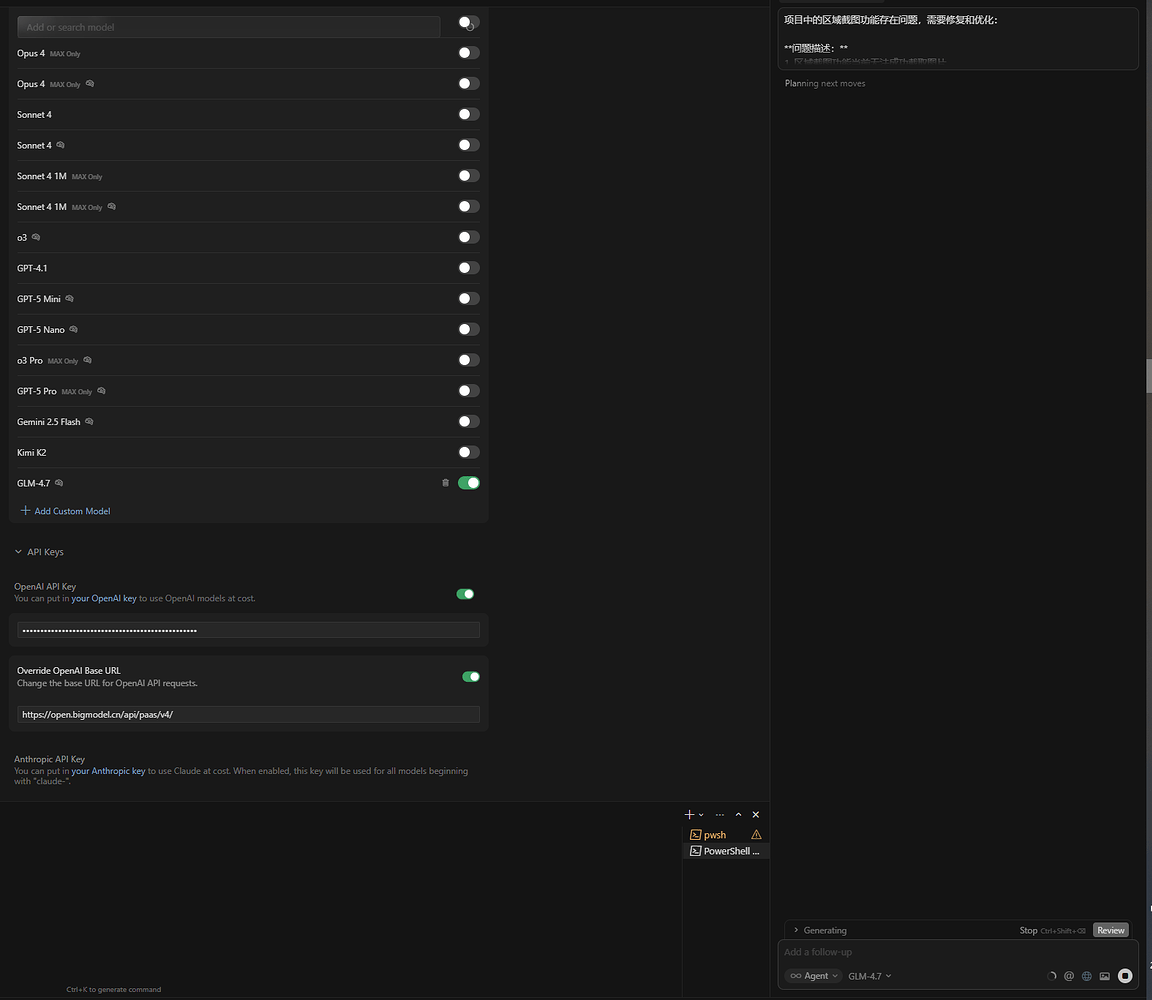Click the Review button
The height and width of the screenshot is (1000, 1152).
point(1110,930)
